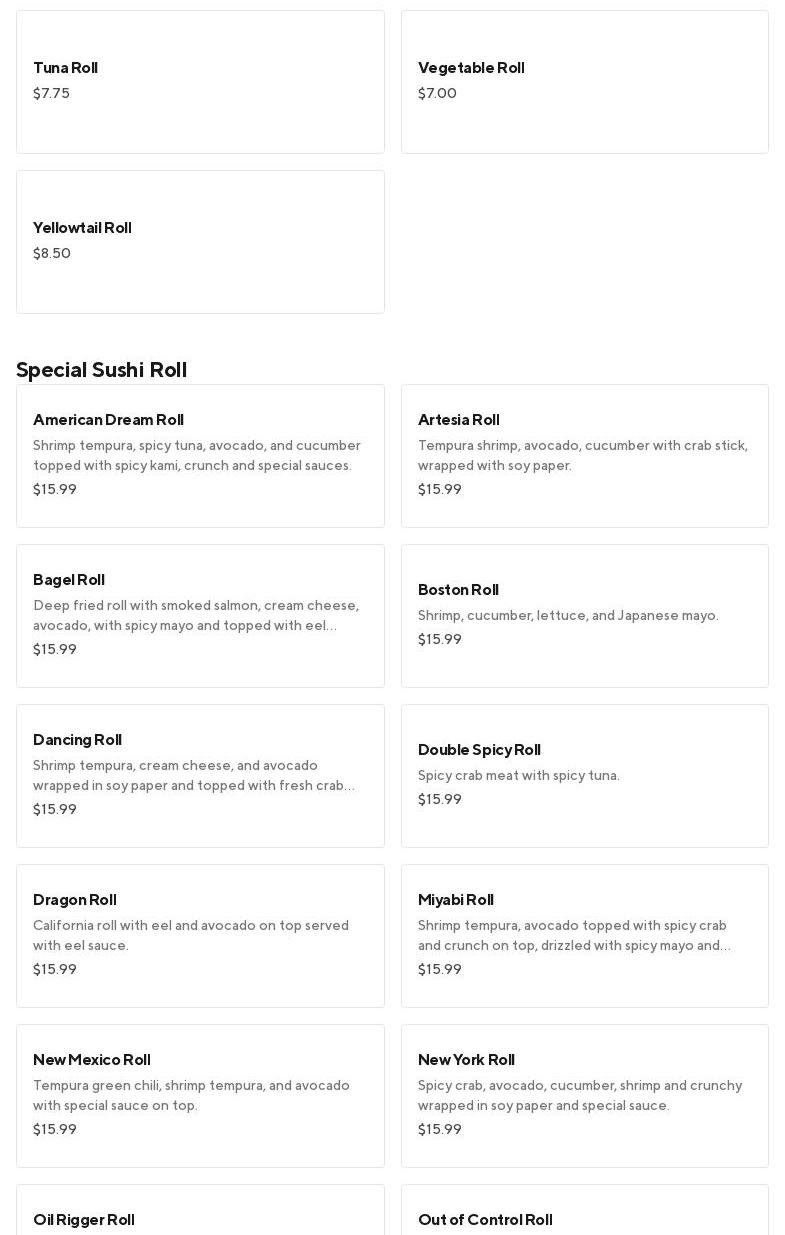Screen dimensions: 785x1235
Task: Select the Artesia Roll card
Action: [x=584, y=456]
